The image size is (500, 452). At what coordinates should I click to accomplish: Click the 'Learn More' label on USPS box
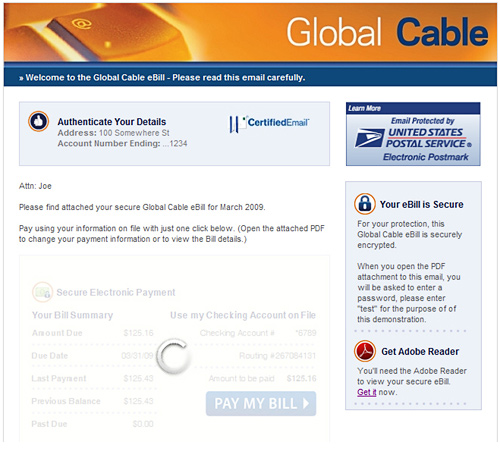pyautogui.click(x=364, y=108)
